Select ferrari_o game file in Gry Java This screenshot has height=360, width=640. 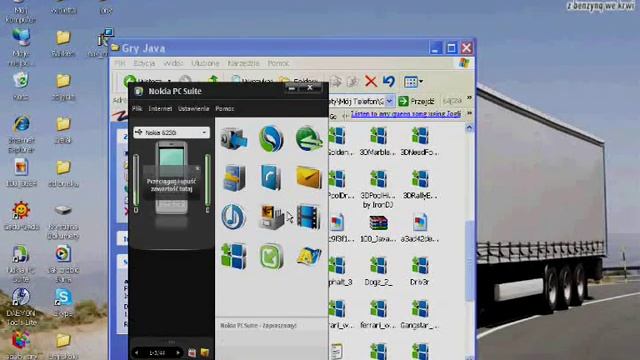point(378,315)
